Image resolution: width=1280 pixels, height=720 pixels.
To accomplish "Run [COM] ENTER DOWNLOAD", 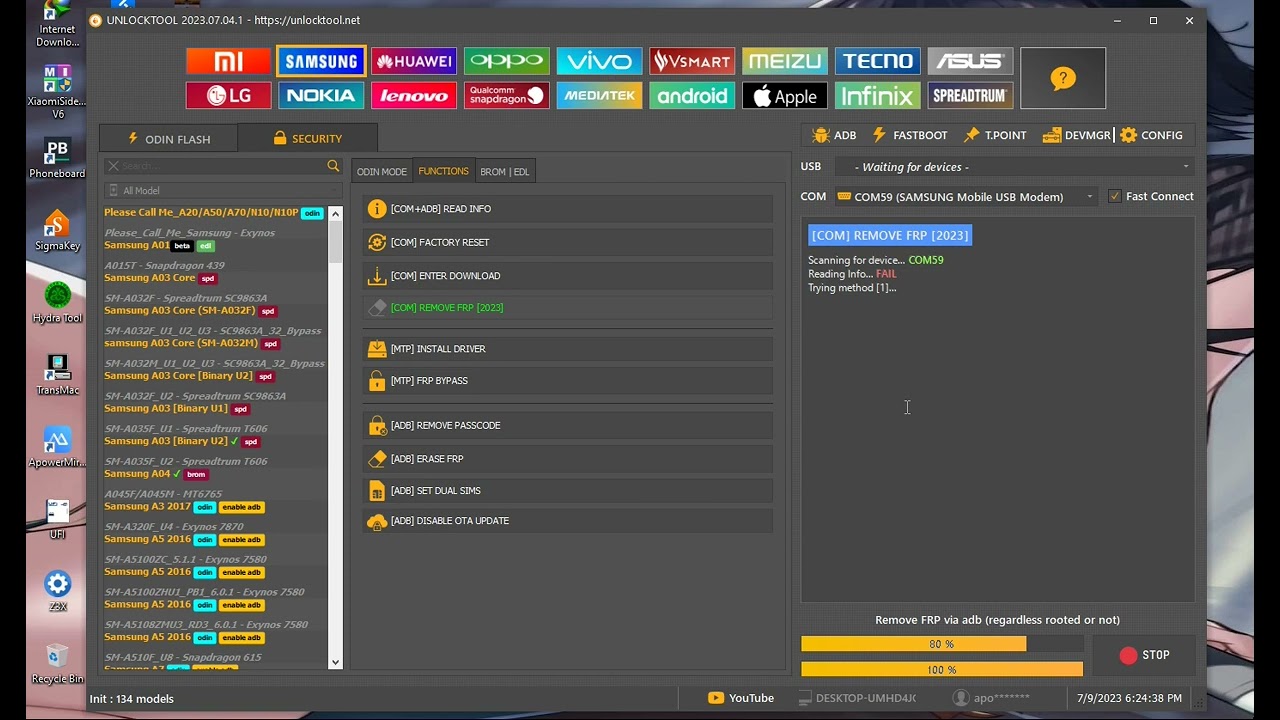I will (x=568, y=276).
